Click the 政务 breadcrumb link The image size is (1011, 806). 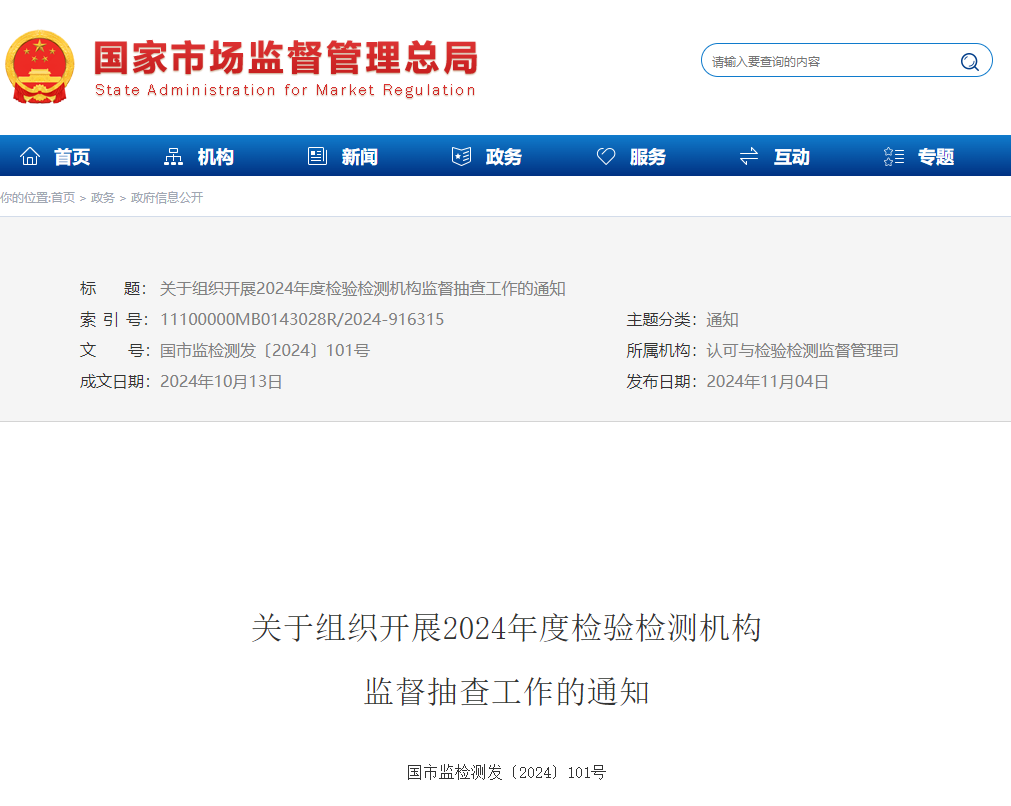pyautogui.click(x=103, y=198)
